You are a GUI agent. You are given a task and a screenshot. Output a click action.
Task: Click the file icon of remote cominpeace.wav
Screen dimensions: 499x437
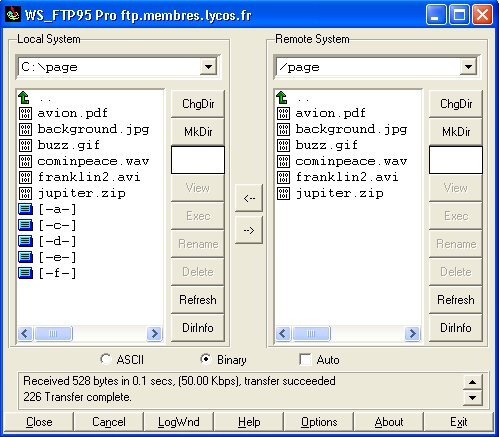283,161
